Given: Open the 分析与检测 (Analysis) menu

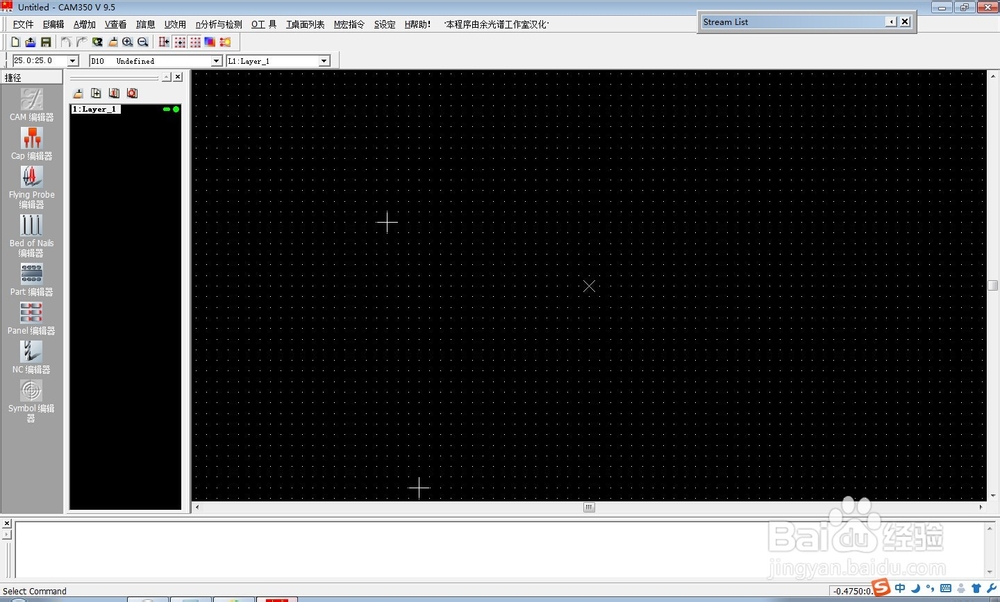Looking at the screenshot, I should 219,24.
